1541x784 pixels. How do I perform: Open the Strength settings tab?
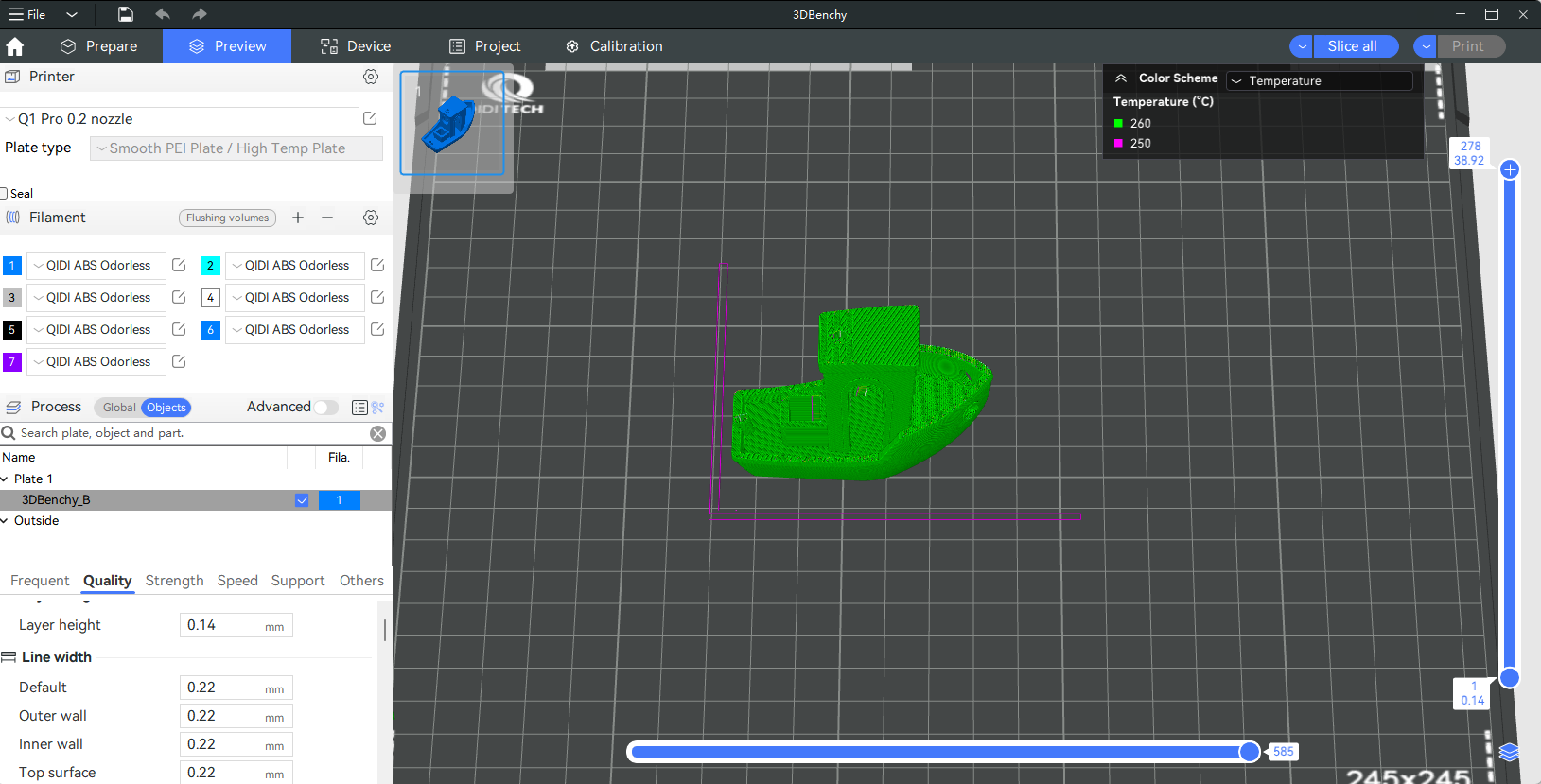tap(174, 581)
